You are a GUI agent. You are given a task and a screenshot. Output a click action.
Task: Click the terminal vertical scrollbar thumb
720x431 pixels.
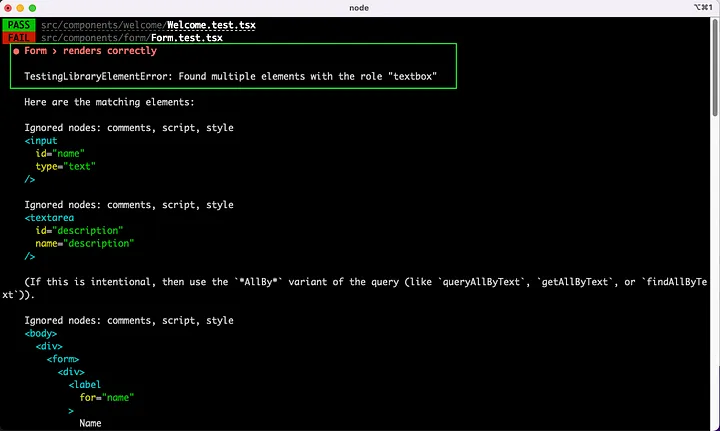pyautogui.click(x=715, y=68)
